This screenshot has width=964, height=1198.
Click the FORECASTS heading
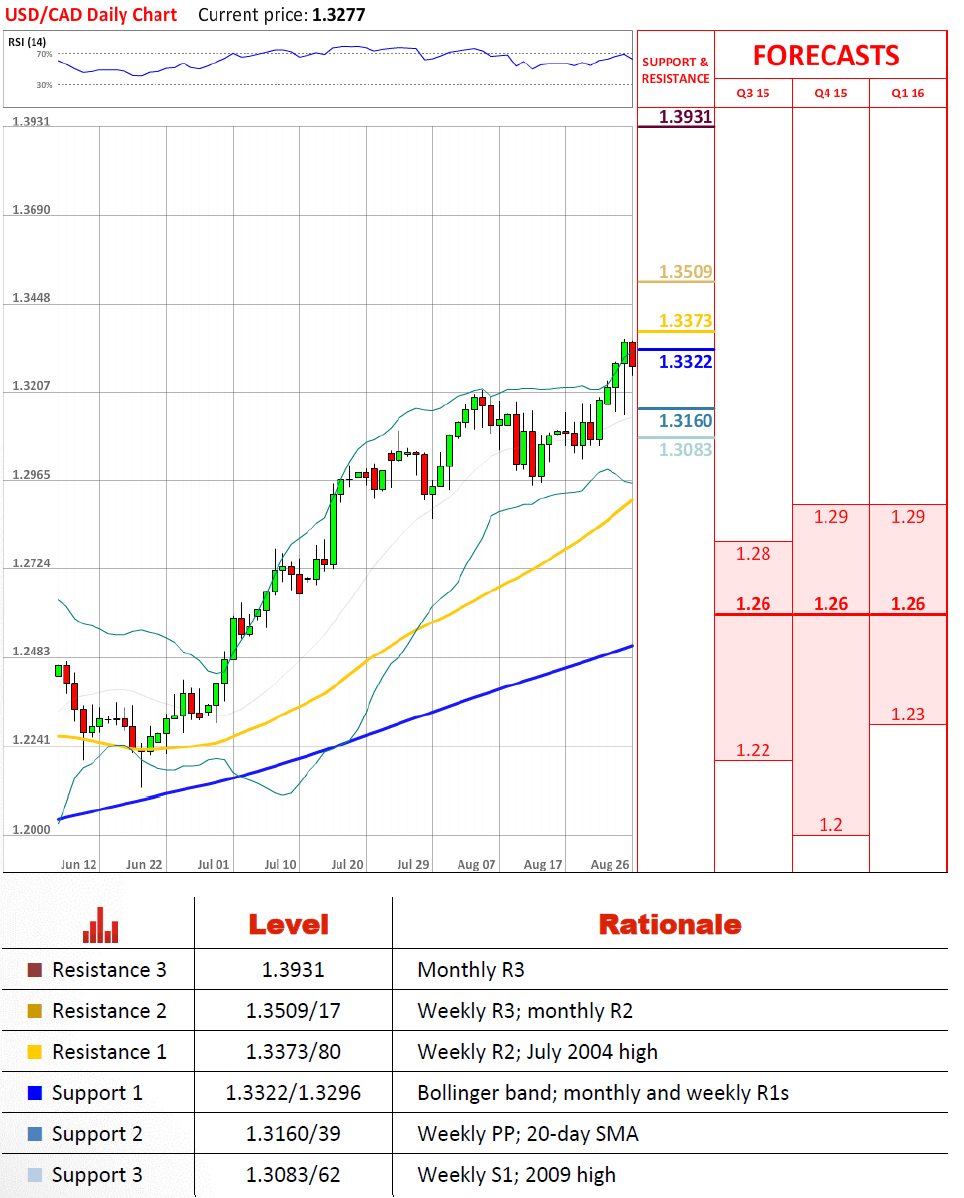826,55
